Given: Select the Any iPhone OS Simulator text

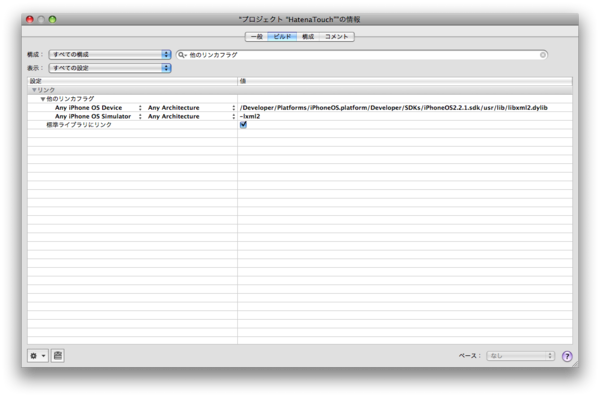Looking at the screenshot, I should pyautogui.click(x=93, y=116).
